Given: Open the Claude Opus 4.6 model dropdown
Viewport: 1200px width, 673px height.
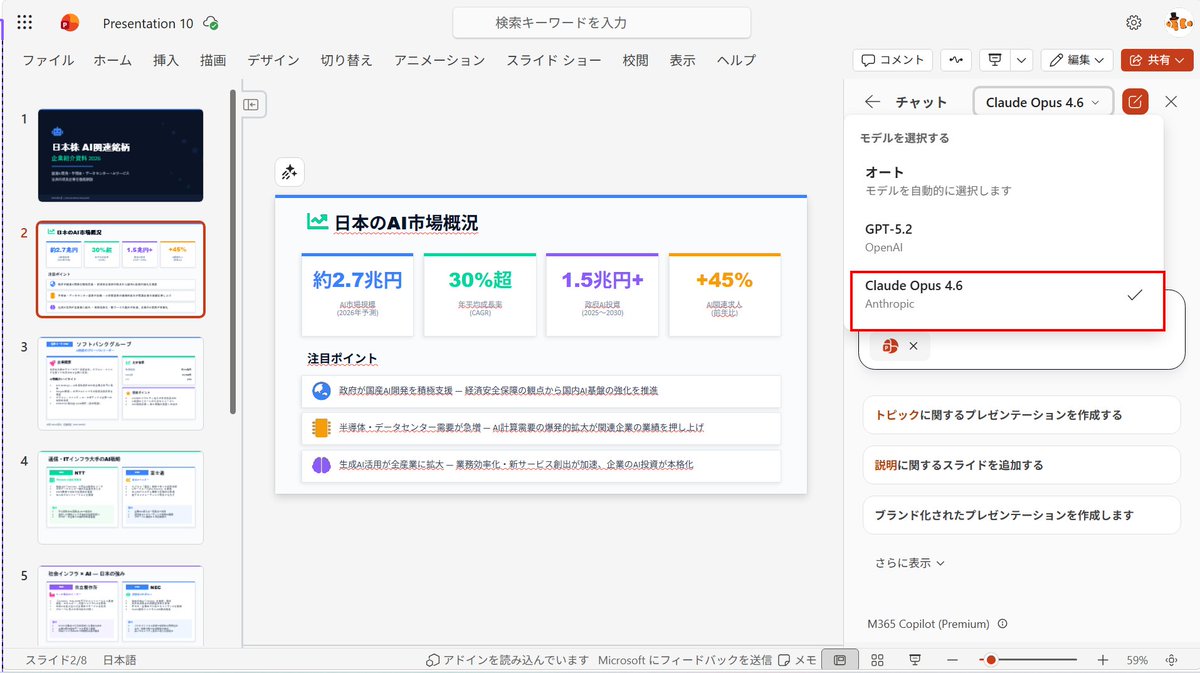Looking at the screenshot, I should point(1043,102).
